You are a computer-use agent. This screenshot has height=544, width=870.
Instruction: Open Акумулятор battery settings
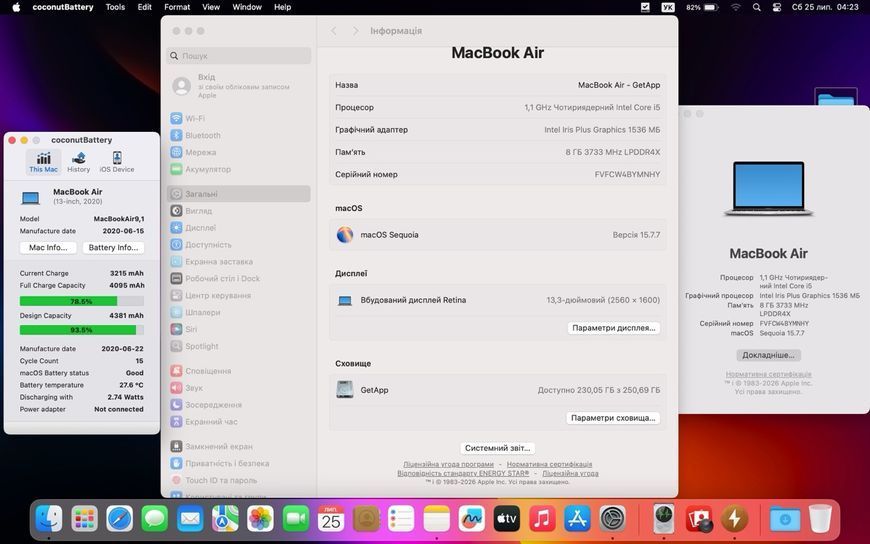click(x=239, y=169)
